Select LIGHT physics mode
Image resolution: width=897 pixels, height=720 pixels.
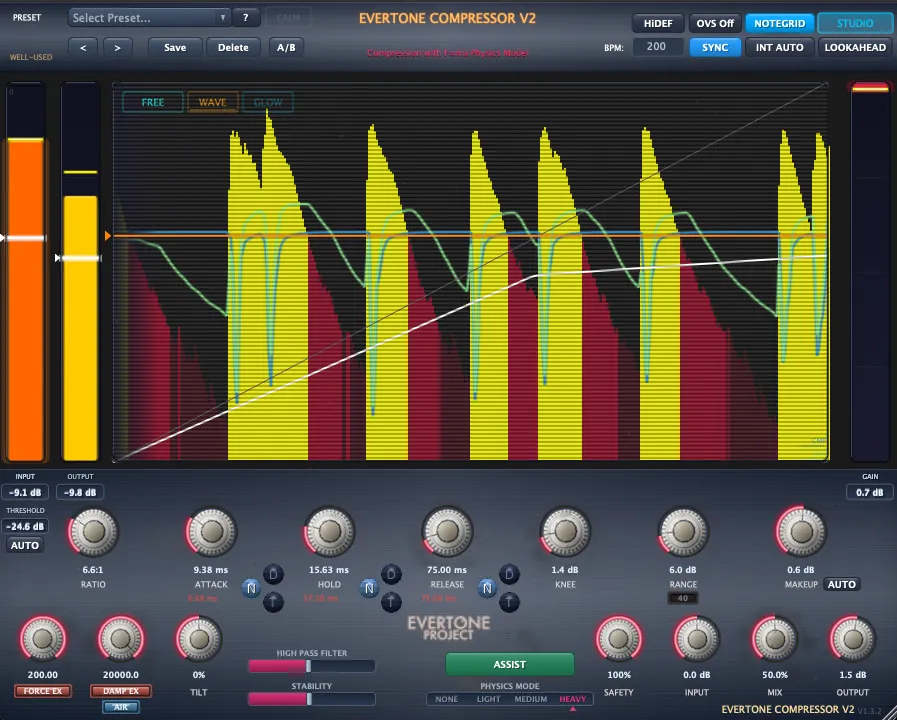tap(489, 699)
